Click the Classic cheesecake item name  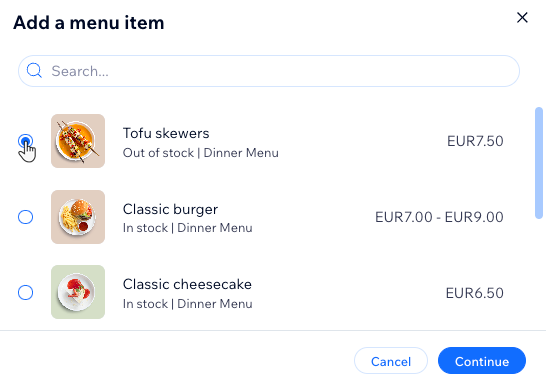(x=187, y=284)
